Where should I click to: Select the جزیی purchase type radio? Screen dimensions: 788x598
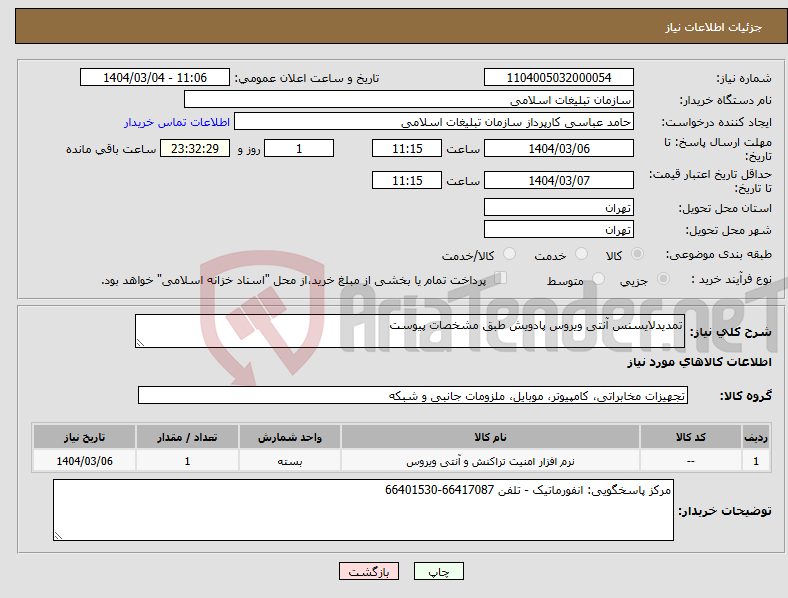[x=663, y=278]
